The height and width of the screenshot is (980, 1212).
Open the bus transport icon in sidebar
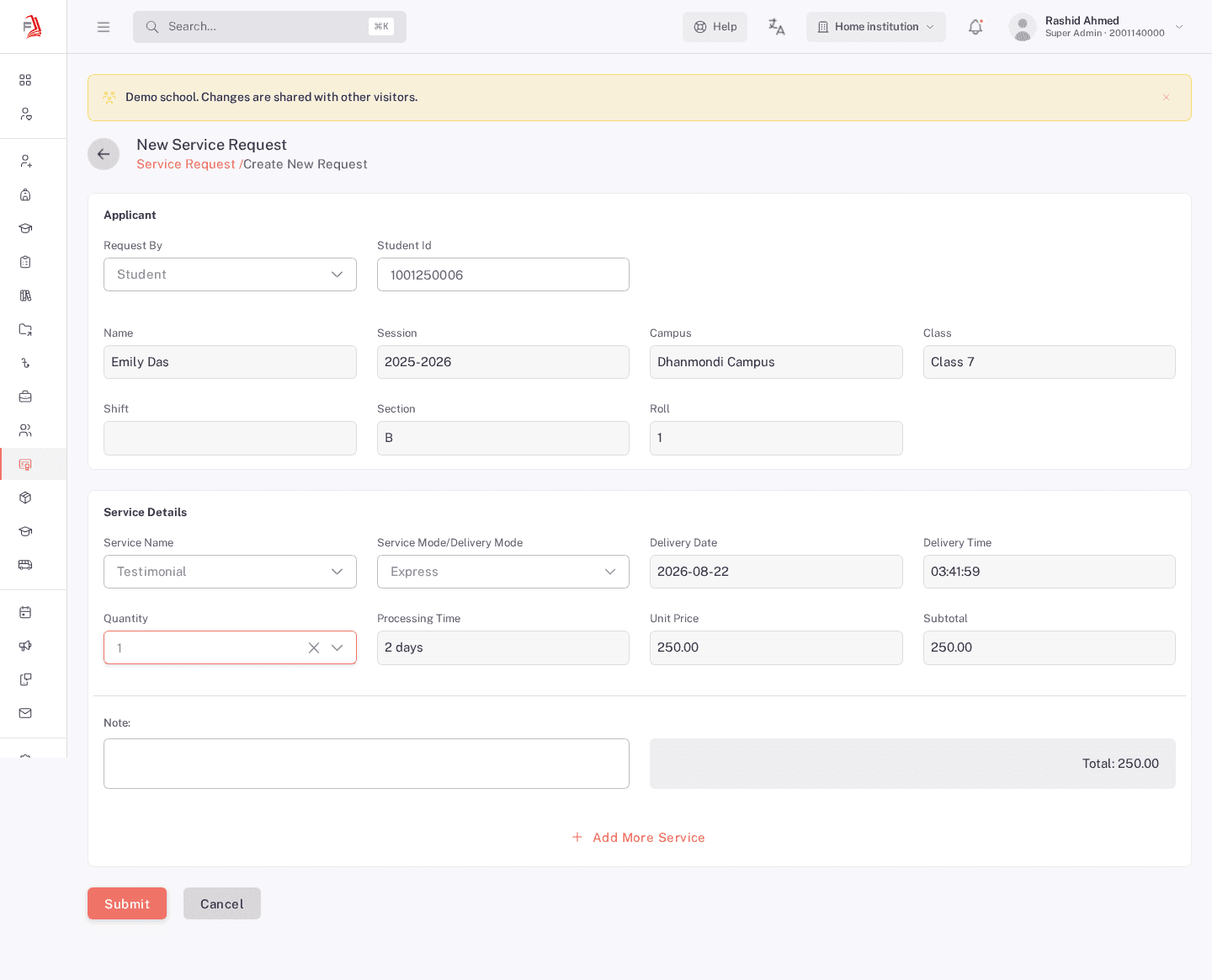pyautogui.click(x=25, y=565)
